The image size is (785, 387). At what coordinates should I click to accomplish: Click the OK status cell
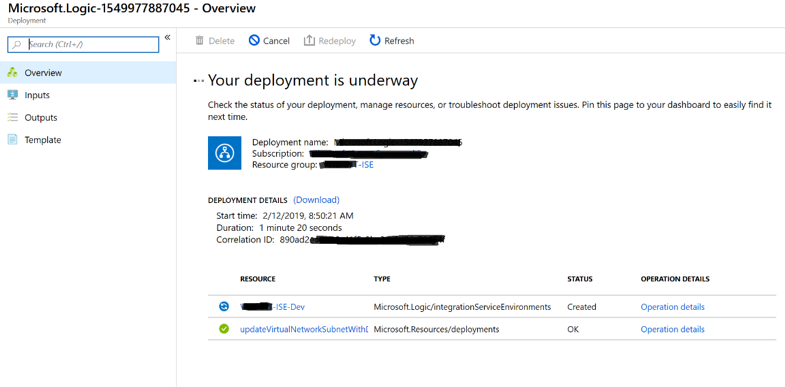click(573, 329)
